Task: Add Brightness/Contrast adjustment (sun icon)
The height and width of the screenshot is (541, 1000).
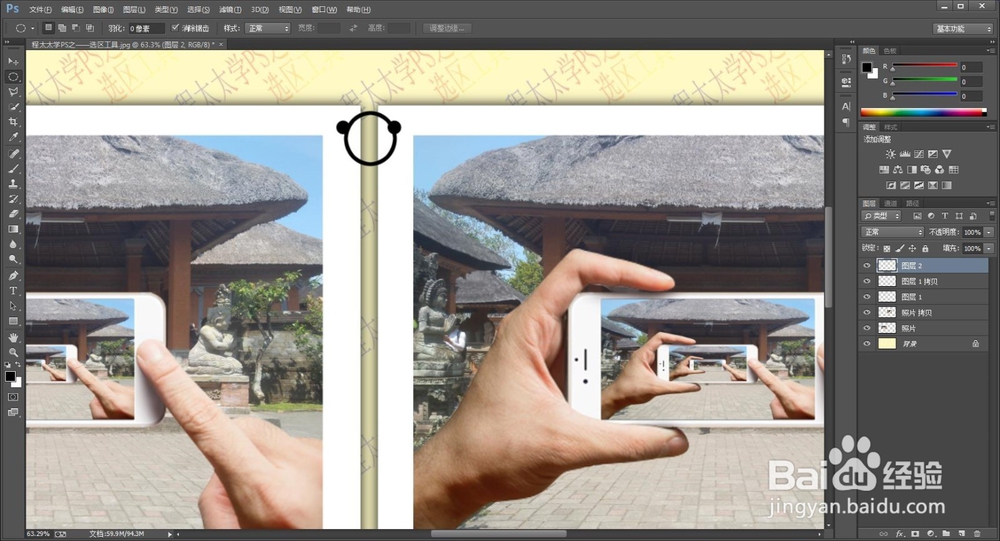Action: coord(890,154)
